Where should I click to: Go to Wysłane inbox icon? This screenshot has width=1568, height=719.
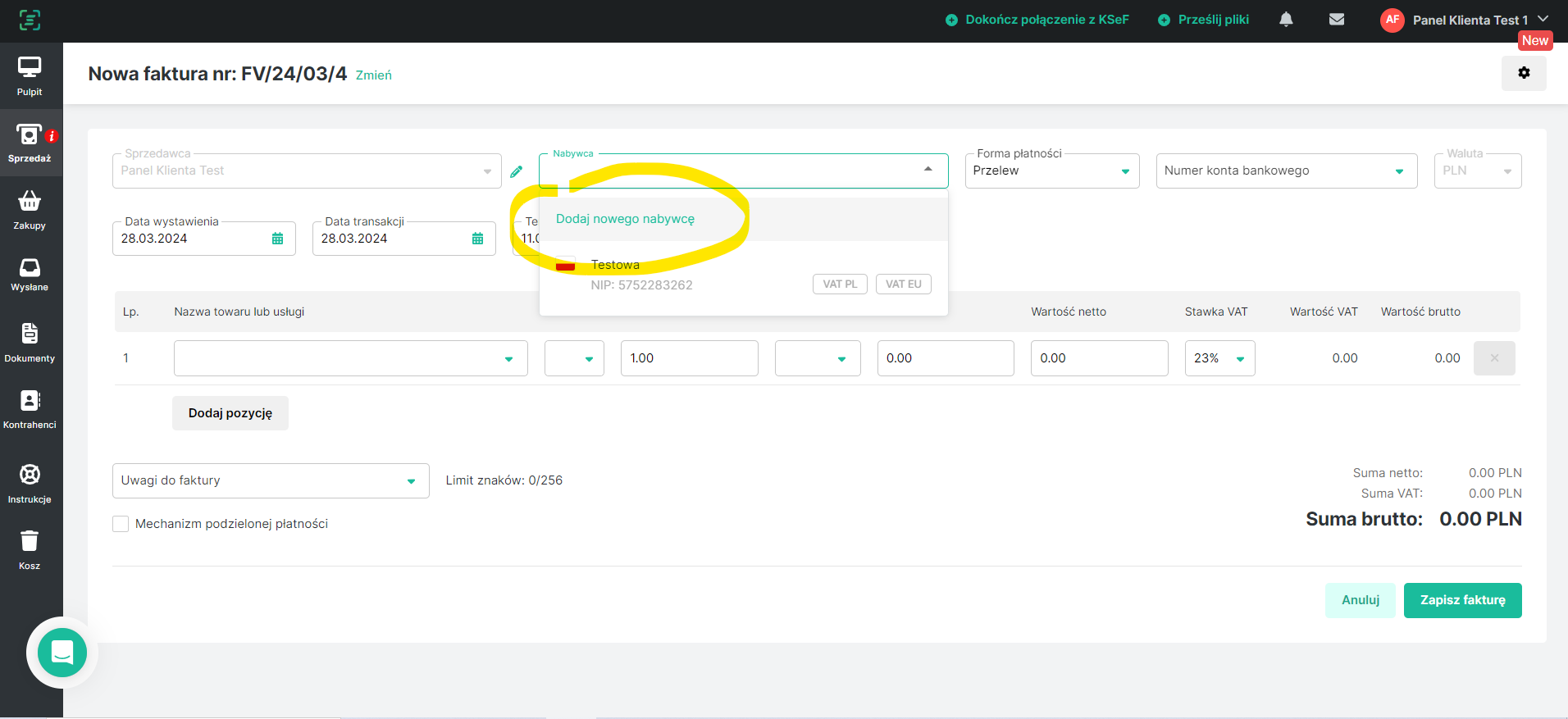(30, 268)
